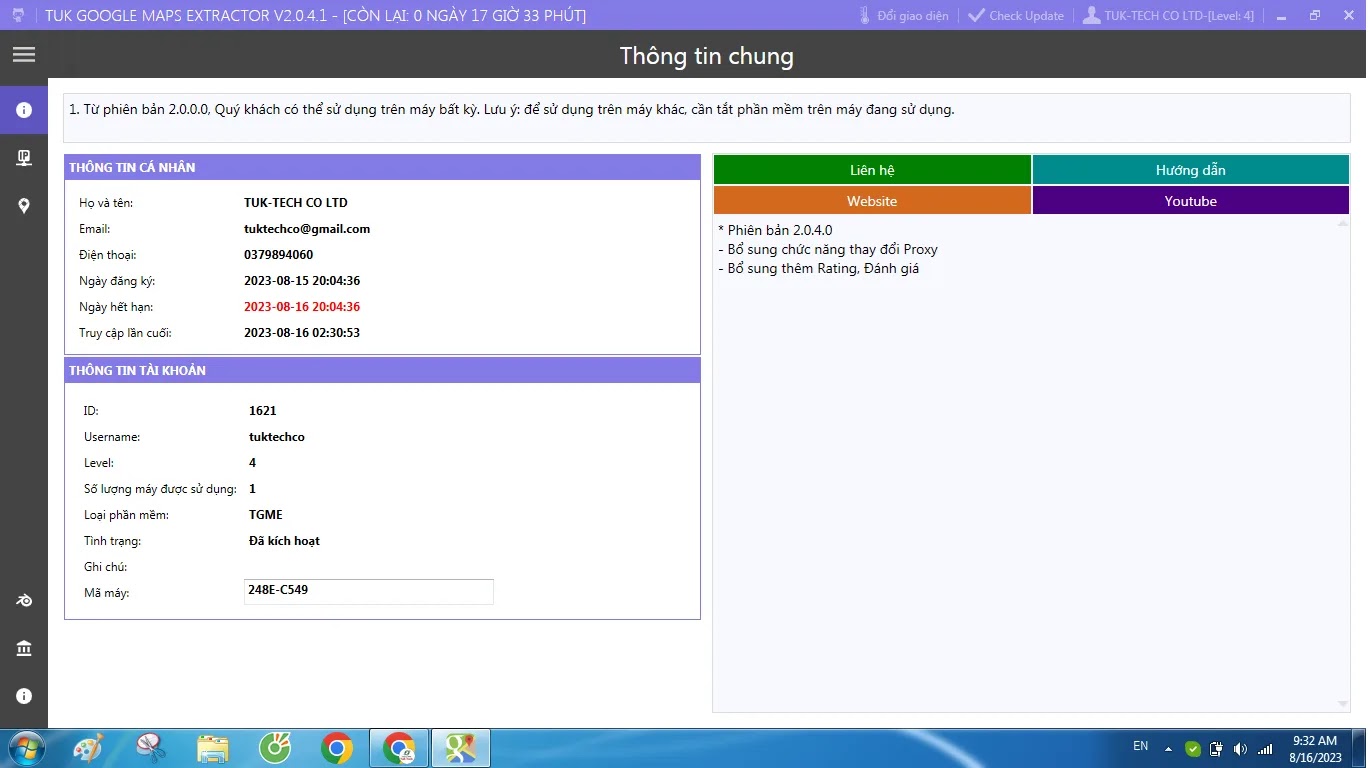This screenshot has width=1370, height=768.
Task: Click Google Maps Extractor taskbar icon
Action: [x=461, y=748]
